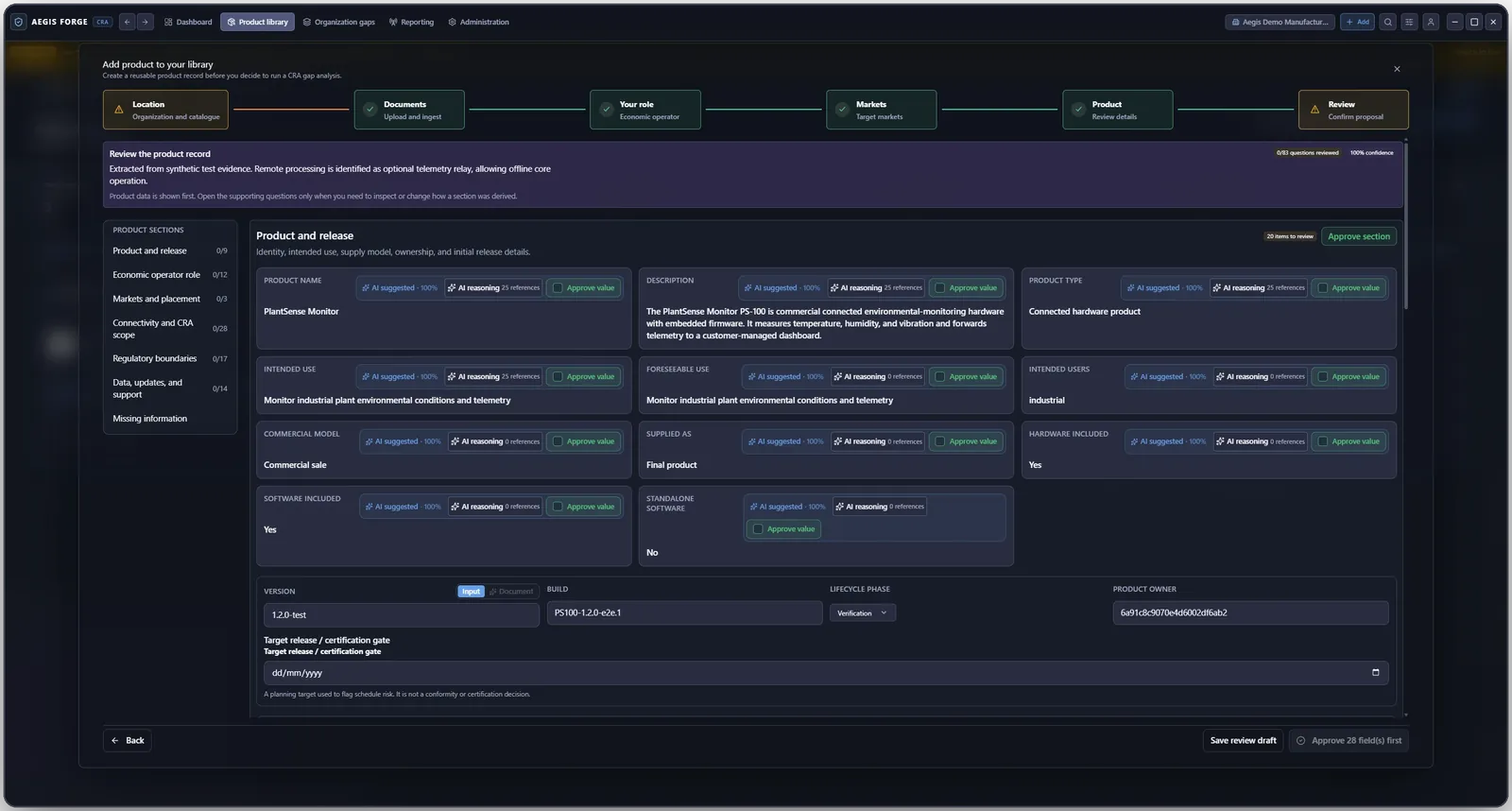Open the sliders settings icon in top bar

point(1409,22)
